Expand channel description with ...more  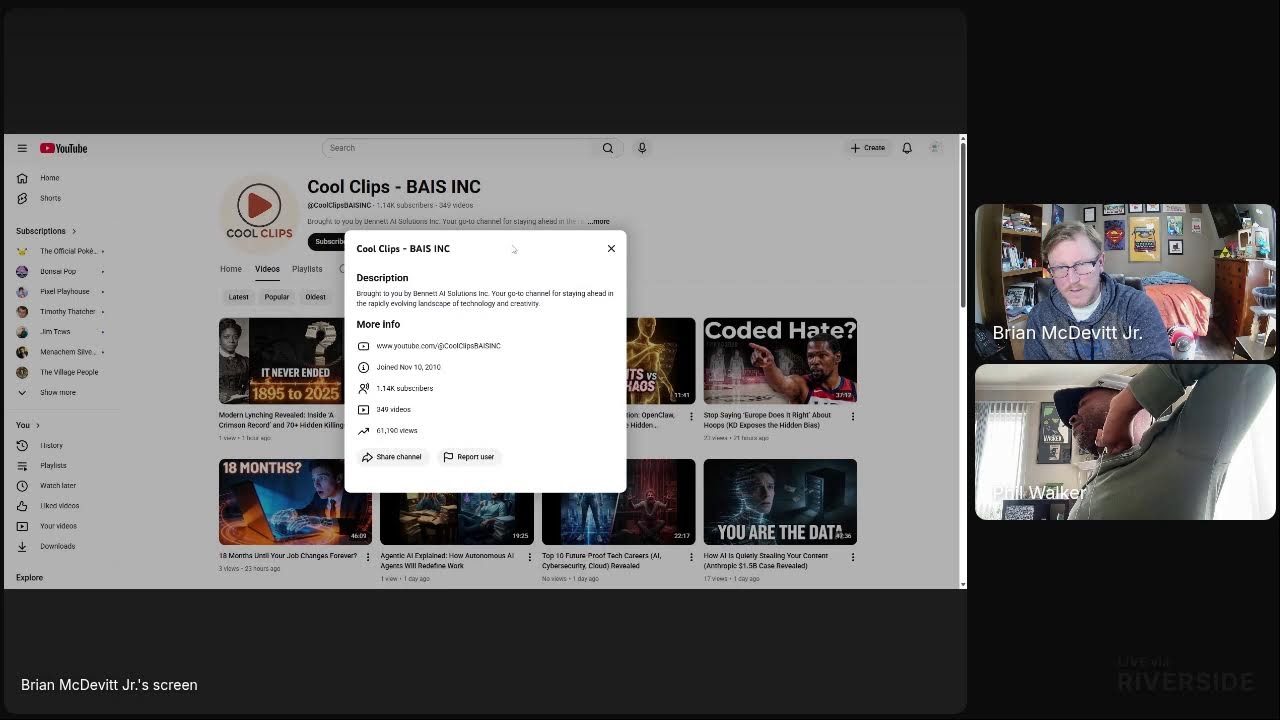pos(598,221)
